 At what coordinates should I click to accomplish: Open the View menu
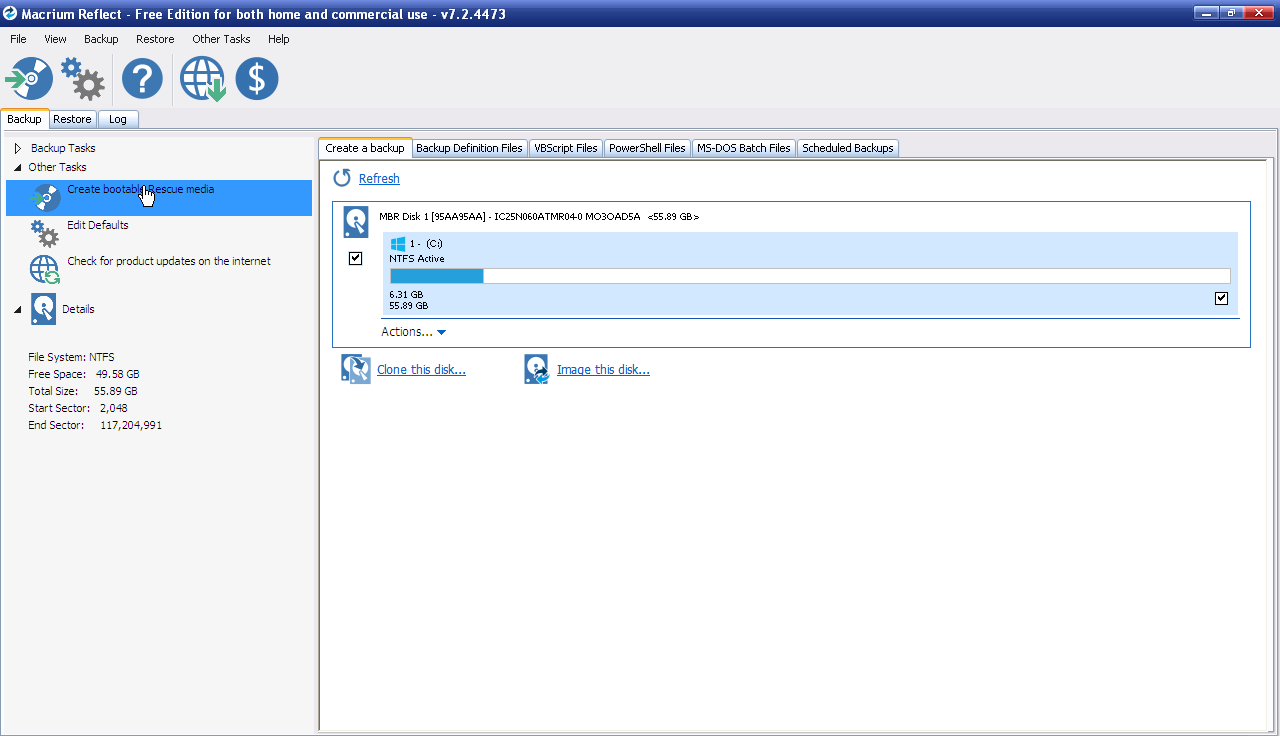click(55, 39)
